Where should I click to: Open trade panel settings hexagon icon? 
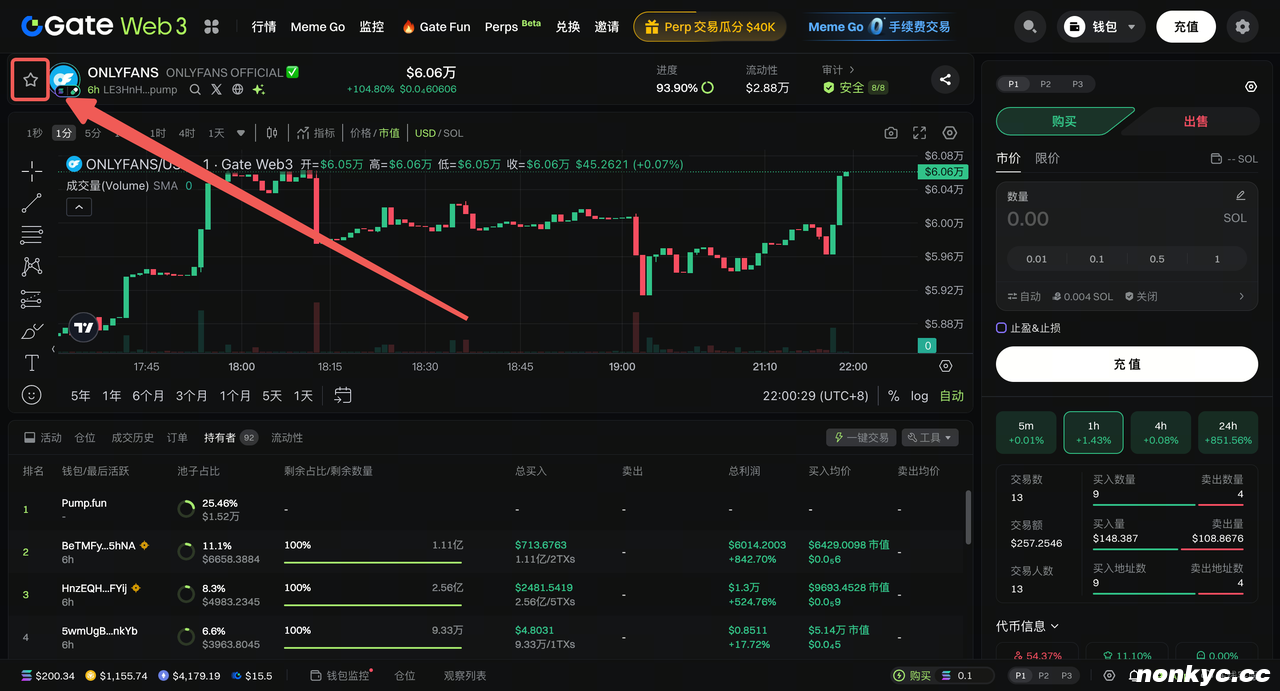(x=1251, y=87)
